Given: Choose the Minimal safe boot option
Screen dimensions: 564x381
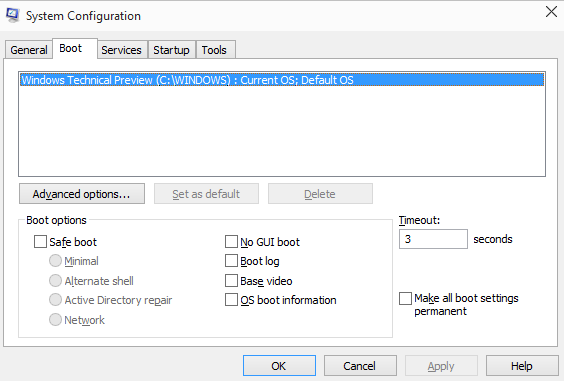Looking at the screenshot, I should (55, 261).
